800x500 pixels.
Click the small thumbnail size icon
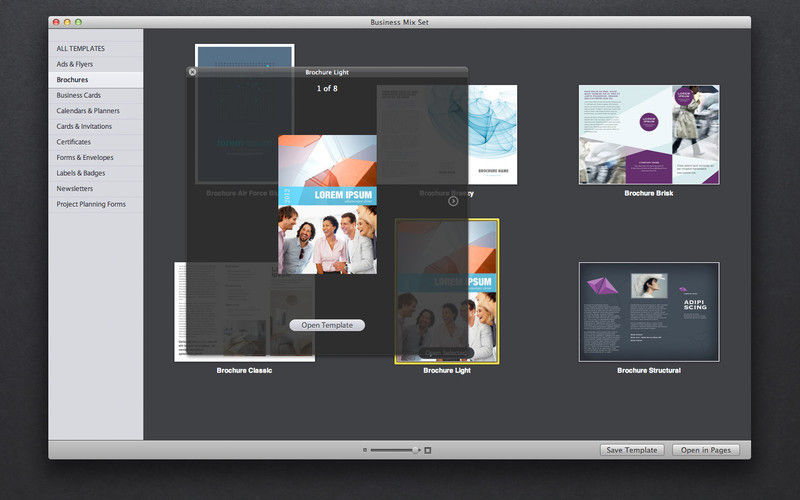365,450
